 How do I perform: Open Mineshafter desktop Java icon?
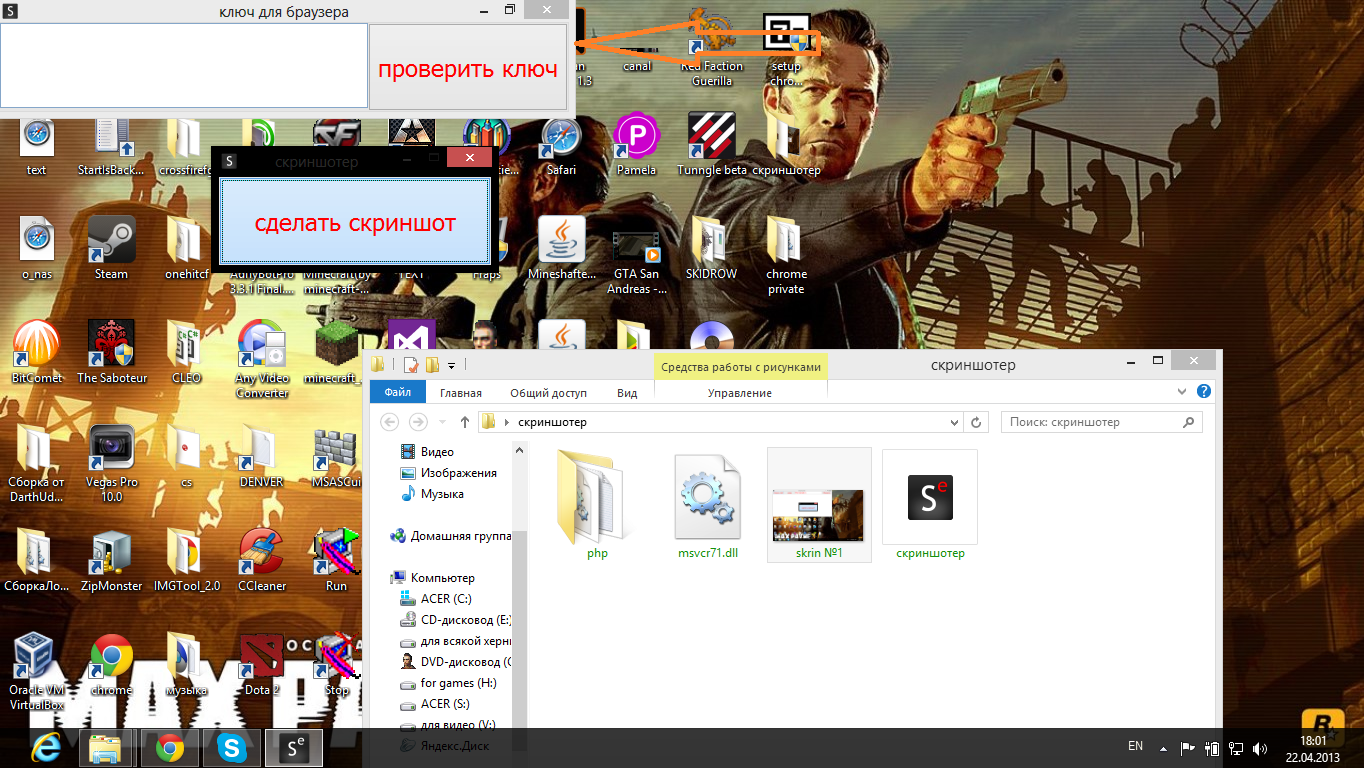[x=561, y=248]
